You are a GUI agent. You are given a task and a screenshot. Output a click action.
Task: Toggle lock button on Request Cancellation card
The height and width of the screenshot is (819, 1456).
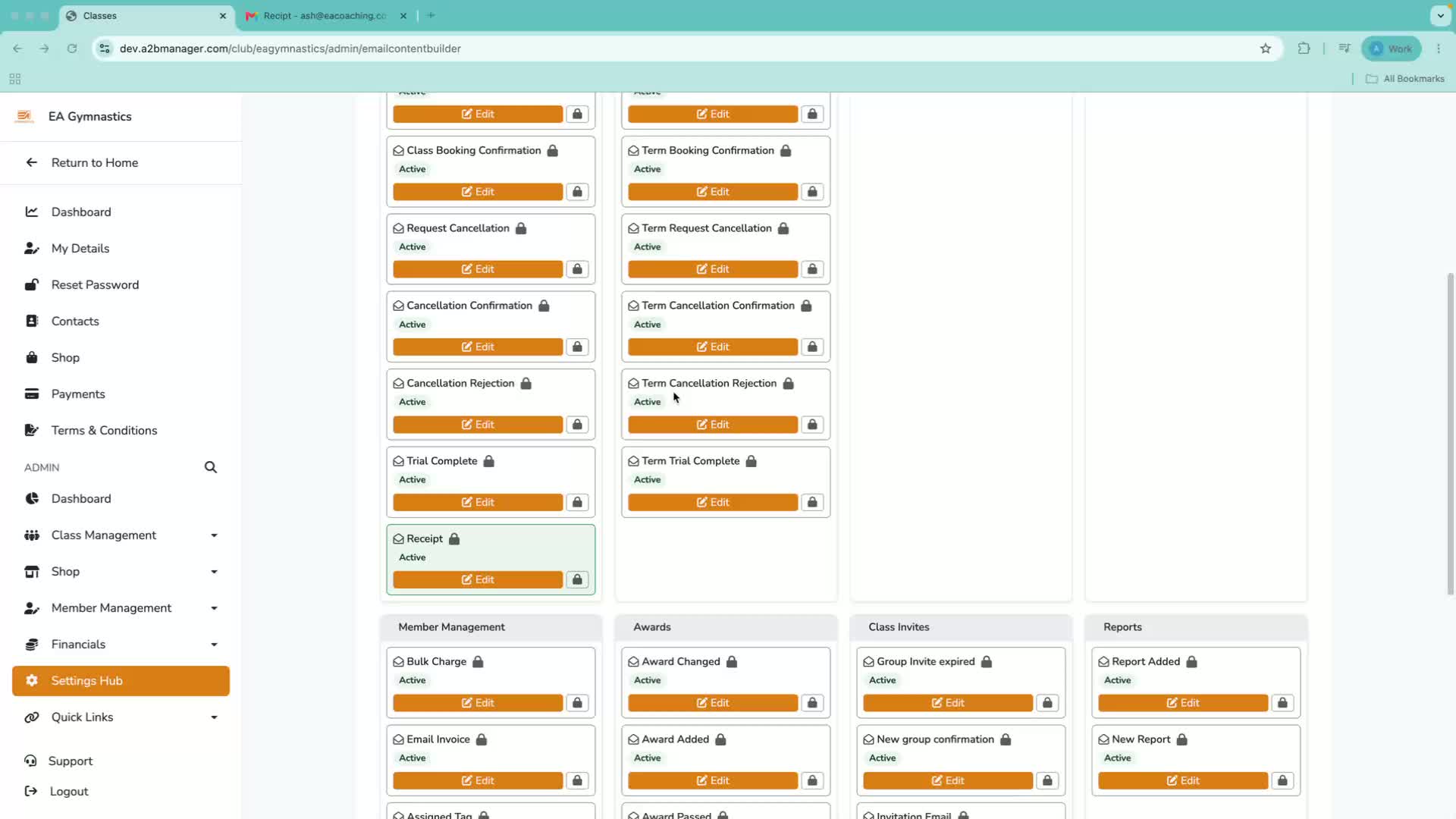click(577, 269)
